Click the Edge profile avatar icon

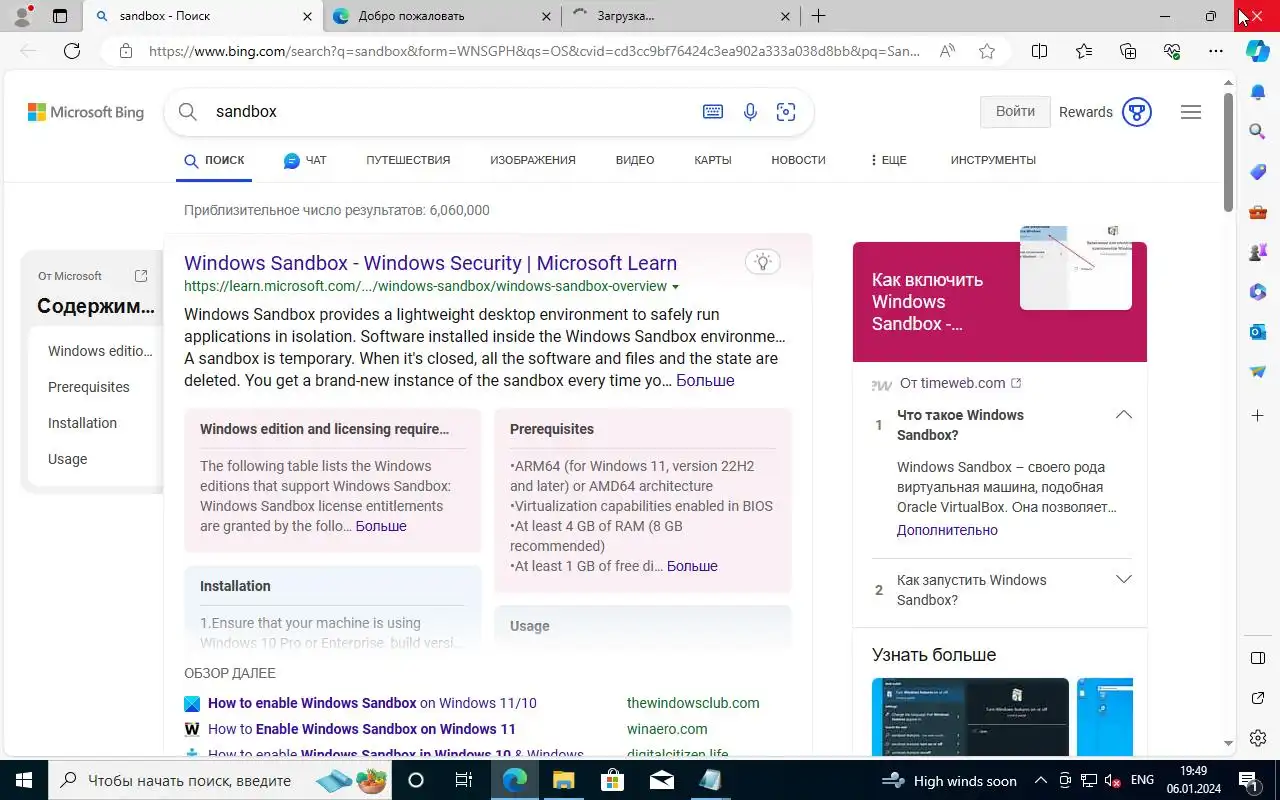22,16
